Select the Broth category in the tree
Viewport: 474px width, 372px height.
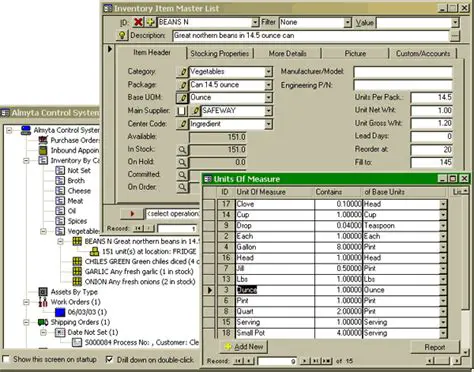(x=76, y=181)
